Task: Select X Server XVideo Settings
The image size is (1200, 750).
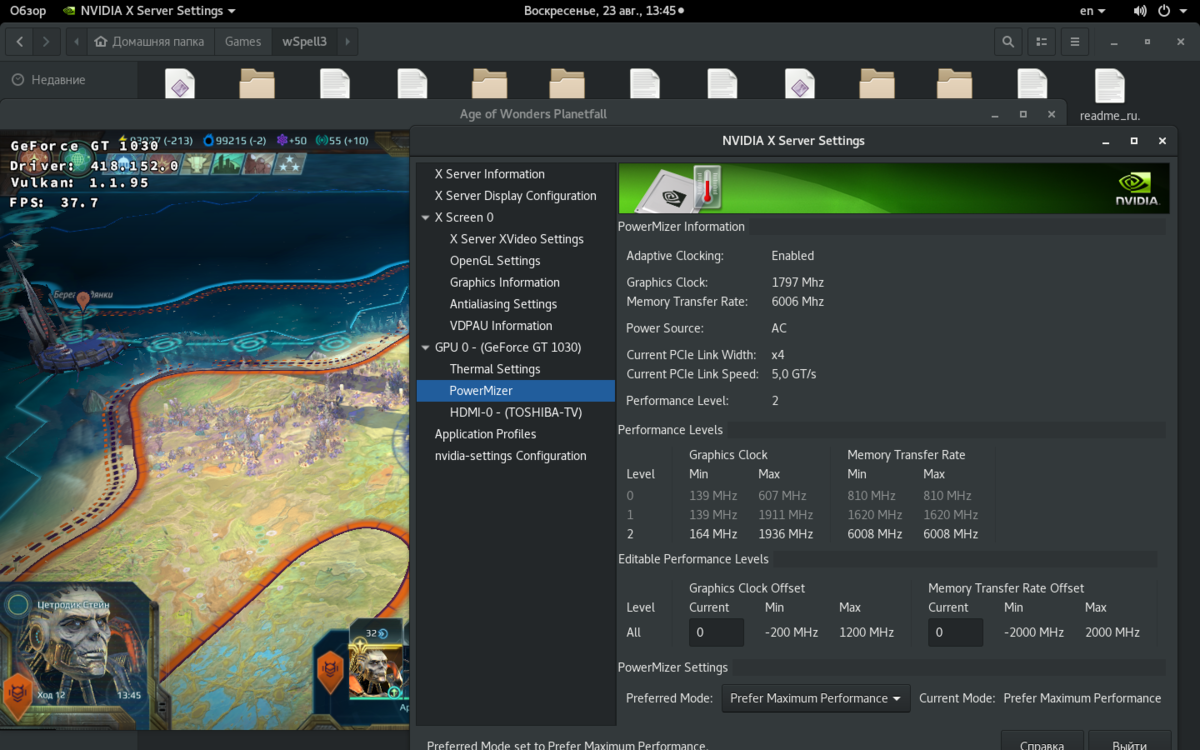Action: coord(516,239)
